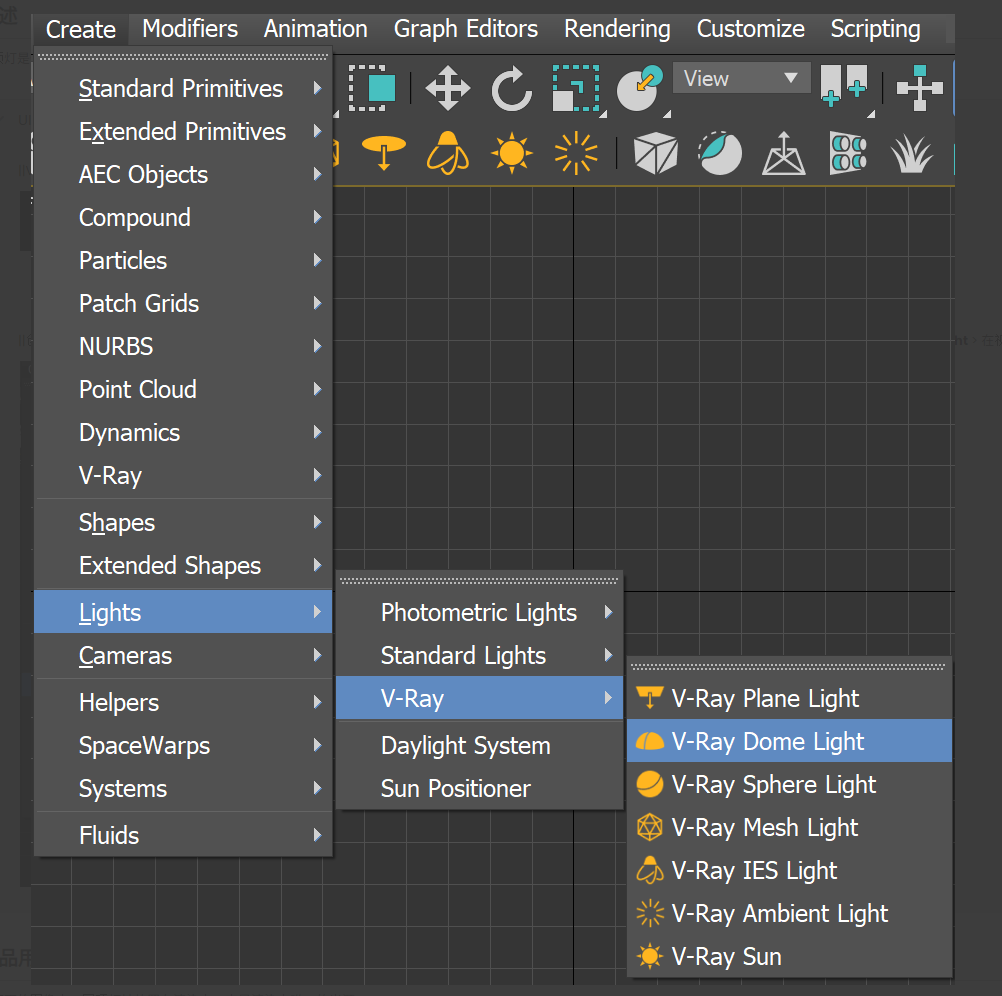Activate the Select and Scale tool
The height and width of the screenshot is (996, 1002).
[576, 88]
